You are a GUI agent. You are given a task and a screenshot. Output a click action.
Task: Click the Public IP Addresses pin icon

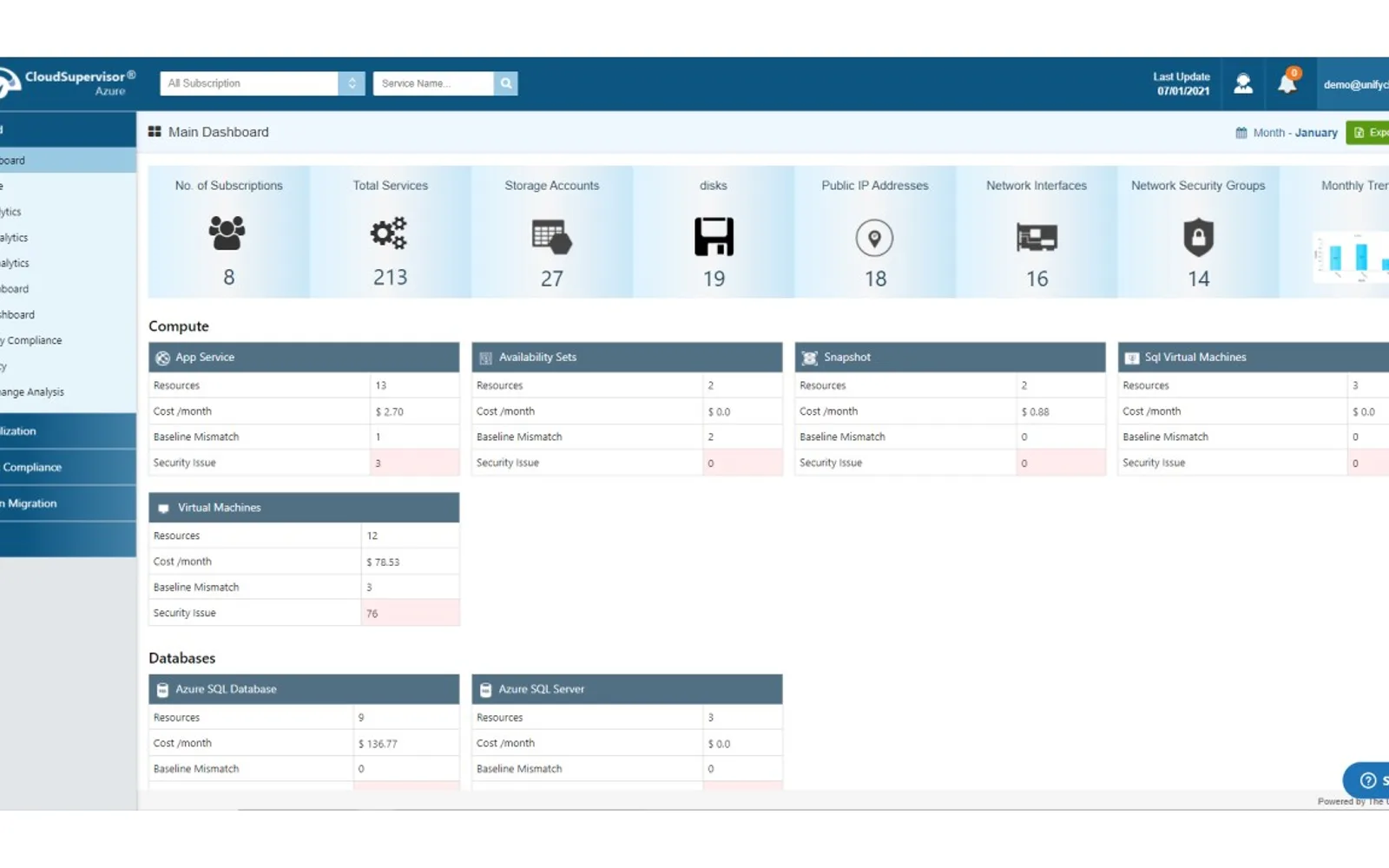tap(874, 238)
